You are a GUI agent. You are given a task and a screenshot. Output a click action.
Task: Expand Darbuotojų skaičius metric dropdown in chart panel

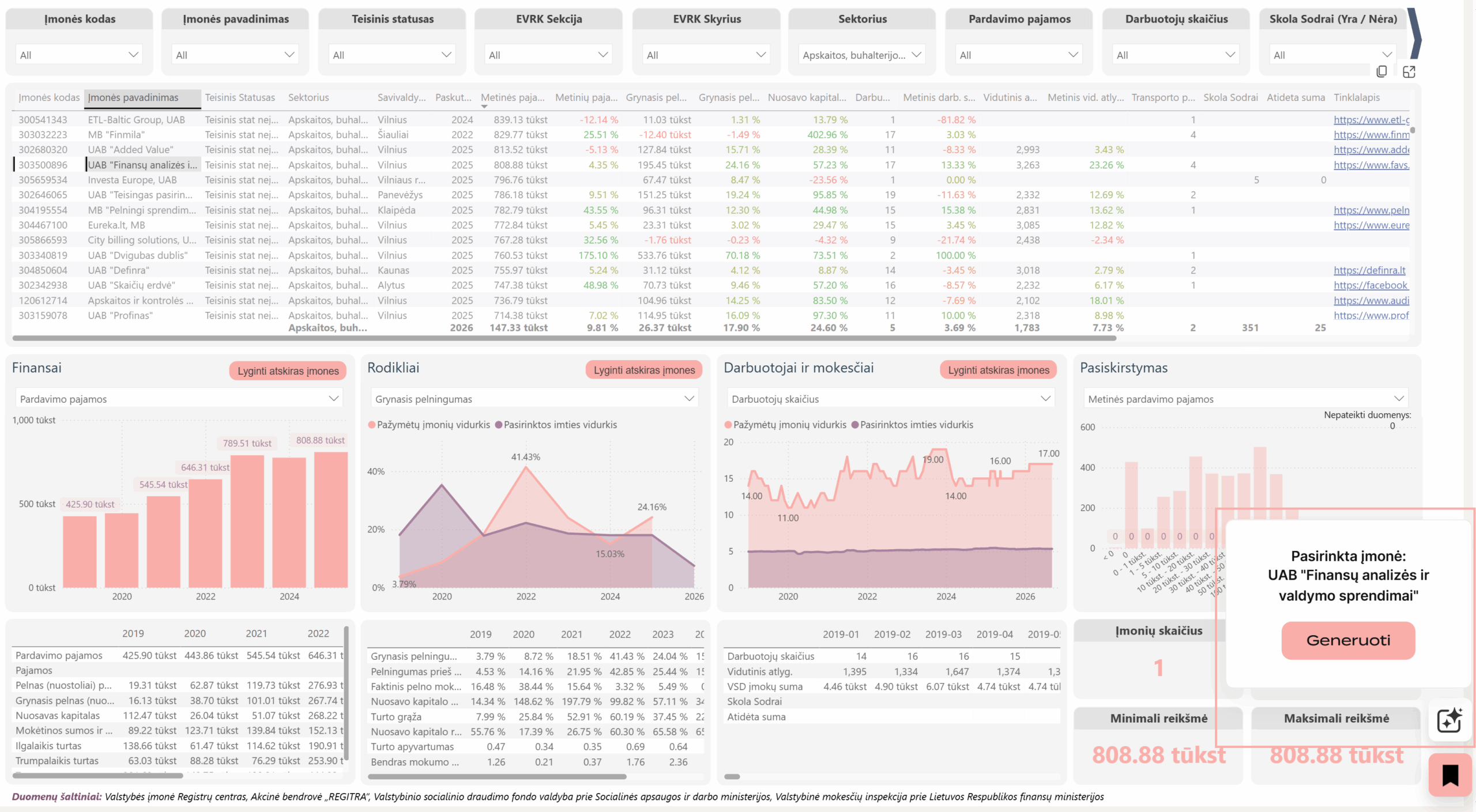click(x=891, y=399)
